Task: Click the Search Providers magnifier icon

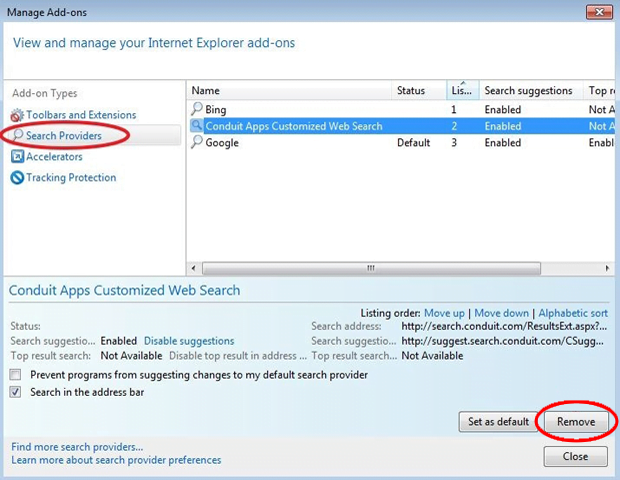Action: click(x=18, y=135)
